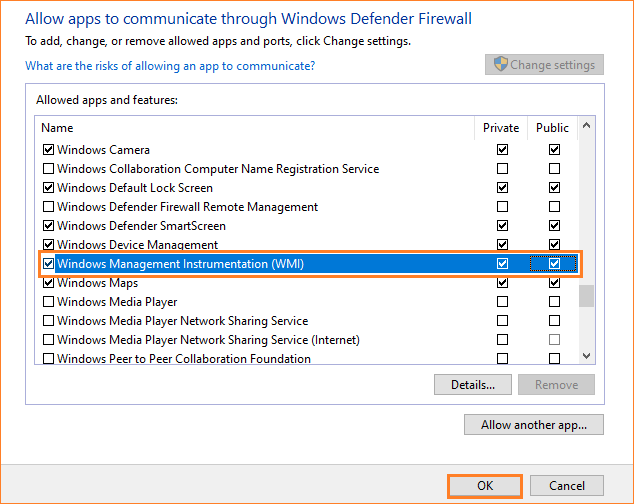
Task: Select the Windows Camera row text
Action: (x=103, y=150)
